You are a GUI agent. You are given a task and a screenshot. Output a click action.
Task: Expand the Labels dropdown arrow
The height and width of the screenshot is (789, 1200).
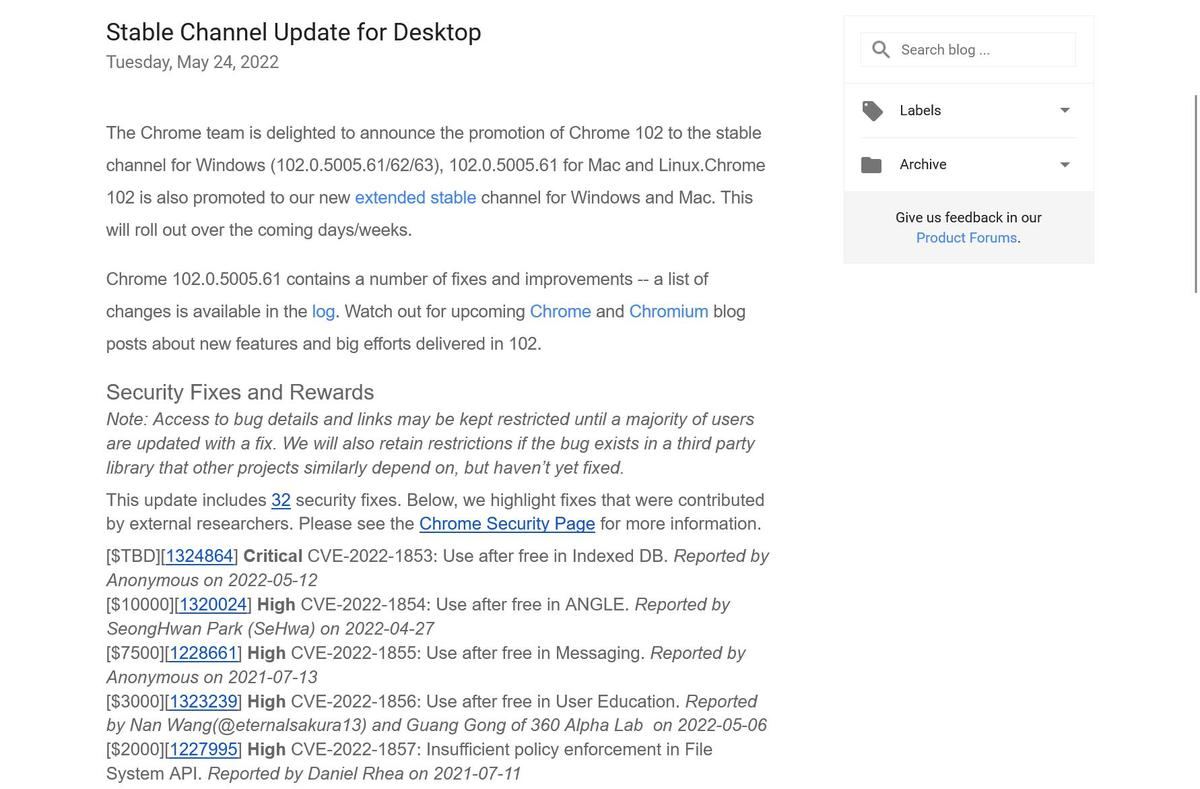(1065, 111)
